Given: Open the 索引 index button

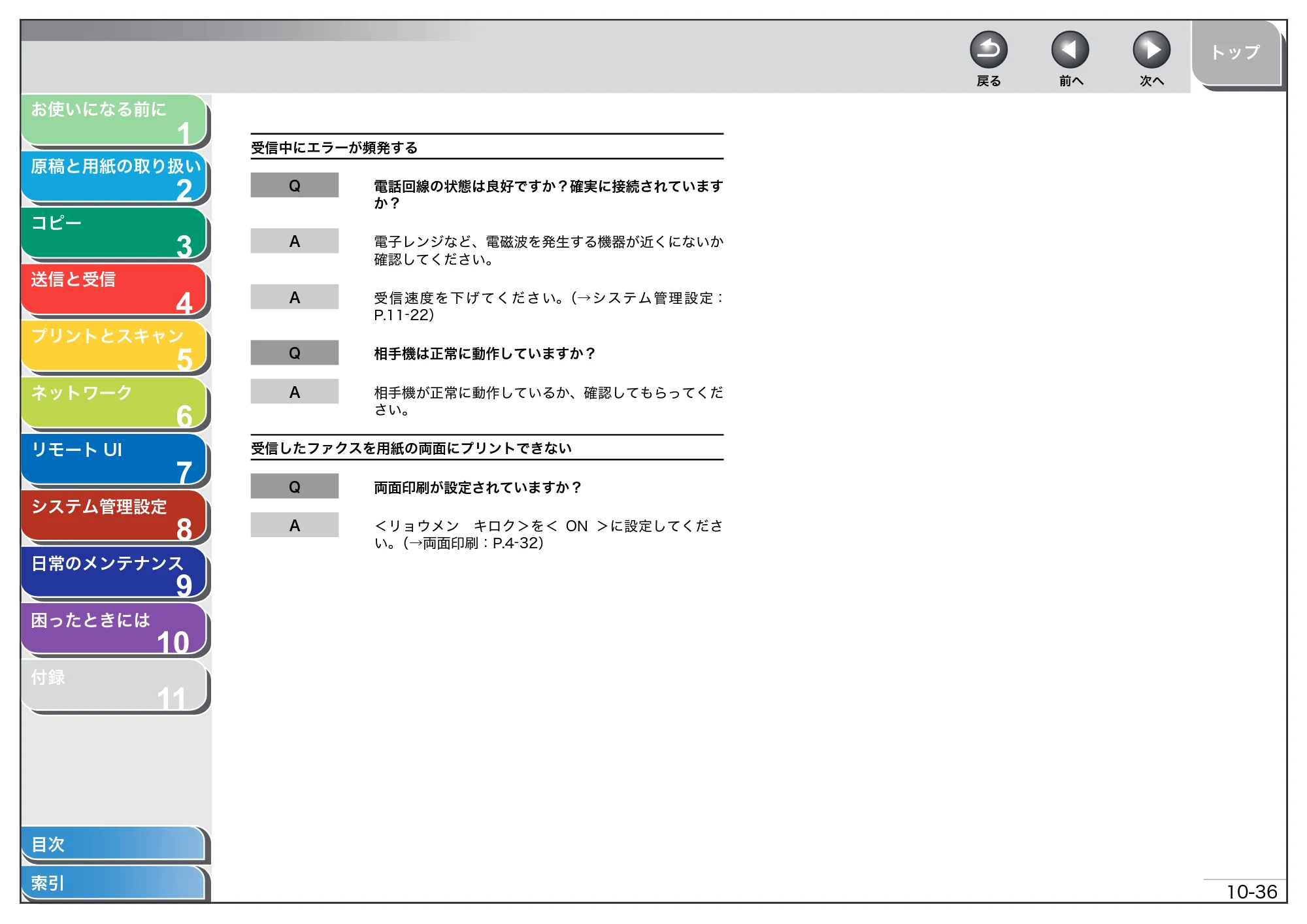Looking at the screenshot, I should (x=113, y=883).
